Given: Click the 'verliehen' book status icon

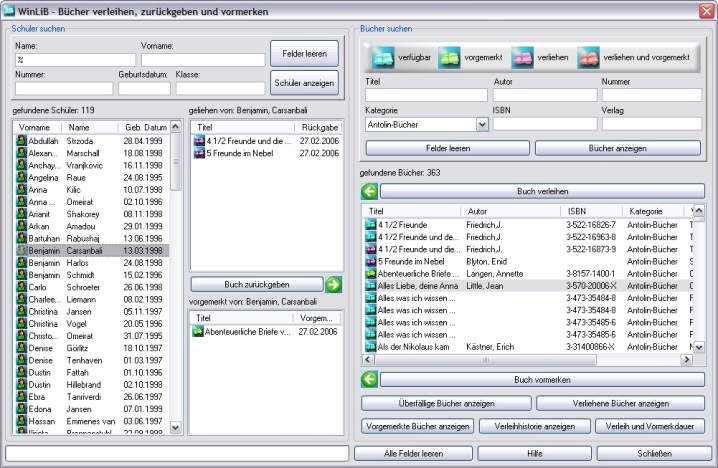Looking at the screenshot, I should [523, 58].
